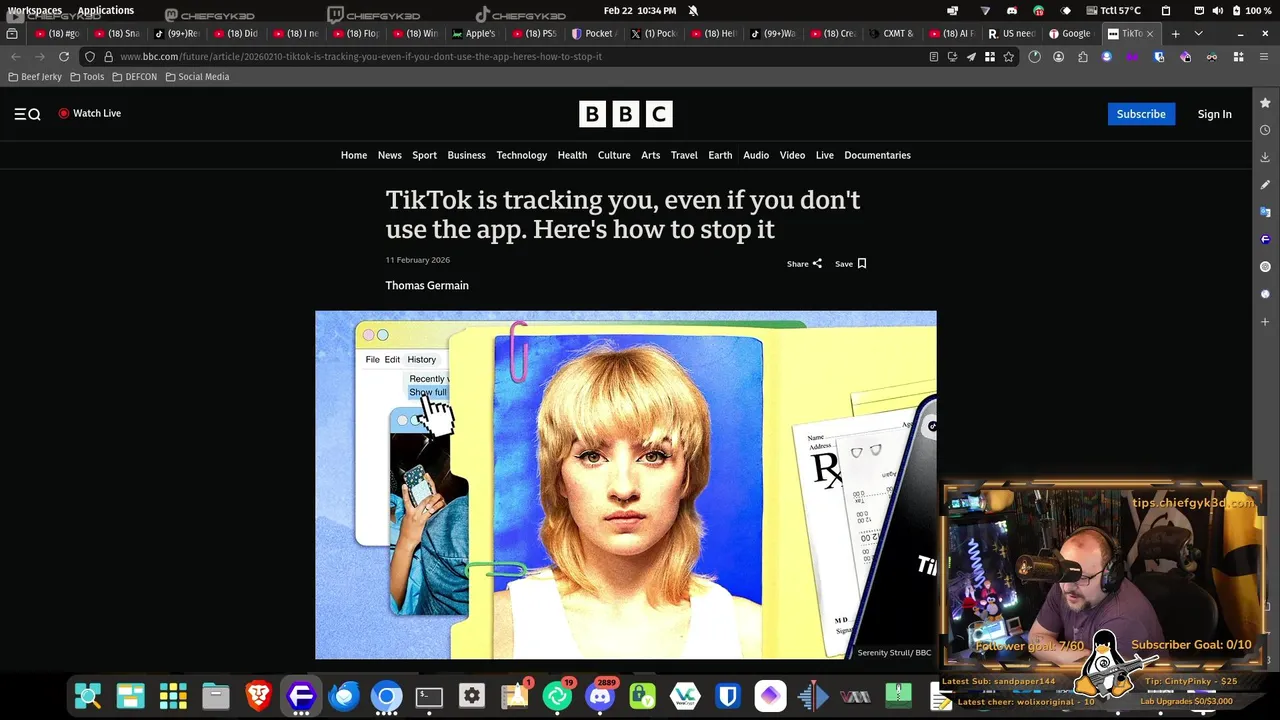The height and width of the screenshot is (720, 1280).
Task: Open history clock in browser sidebar
Action: click(x=1265, y=130)
